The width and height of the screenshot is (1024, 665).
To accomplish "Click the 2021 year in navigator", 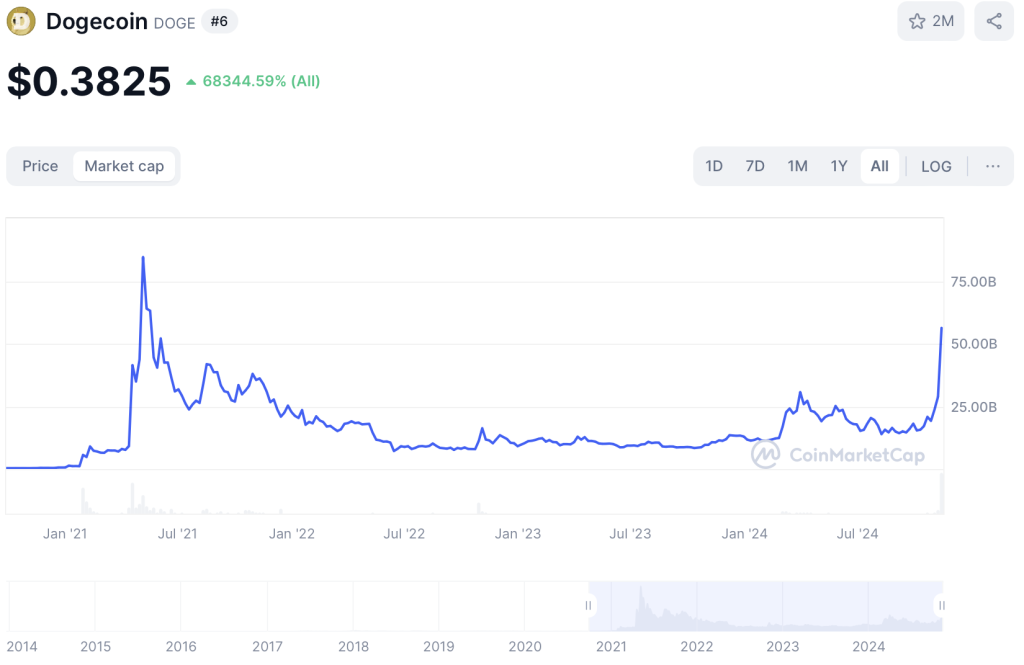I will click(x=611, y=647).
